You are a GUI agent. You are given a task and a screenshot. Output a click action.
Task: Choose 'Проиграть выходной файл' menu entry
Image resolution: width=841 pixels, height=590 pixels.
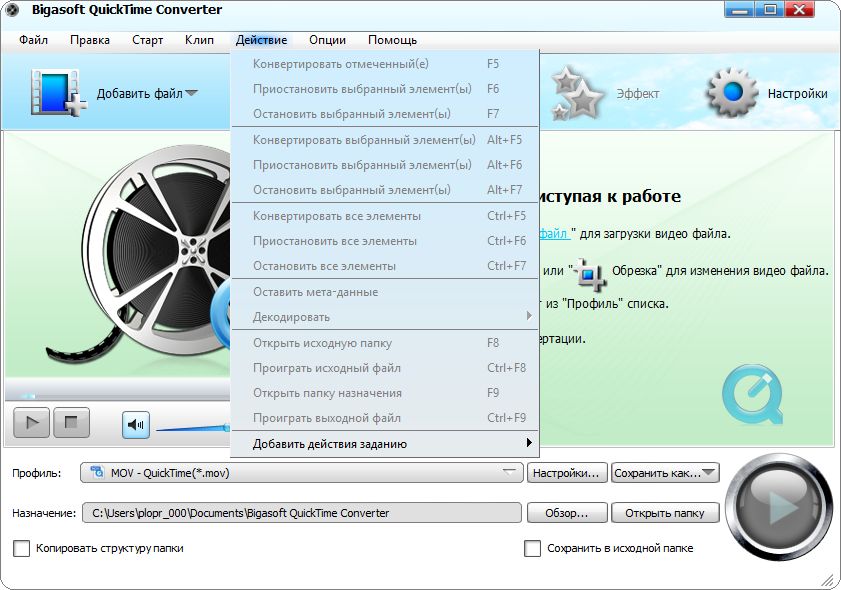[385, 417]
